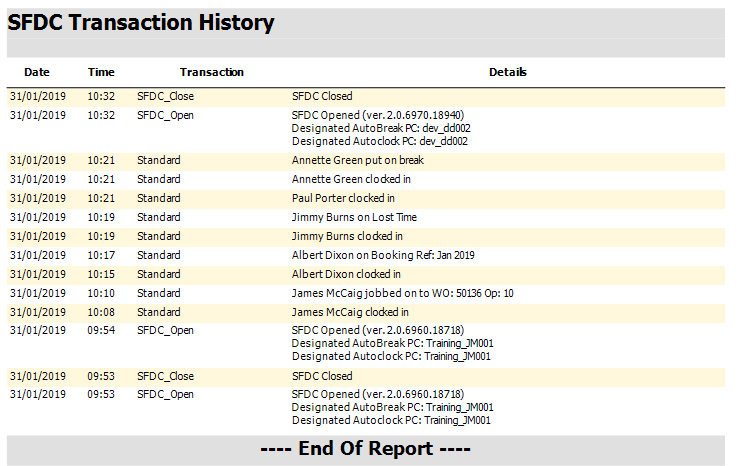Select the 'Annette Green put on break' entry
739x466 pixels.
tap(357, 160)
